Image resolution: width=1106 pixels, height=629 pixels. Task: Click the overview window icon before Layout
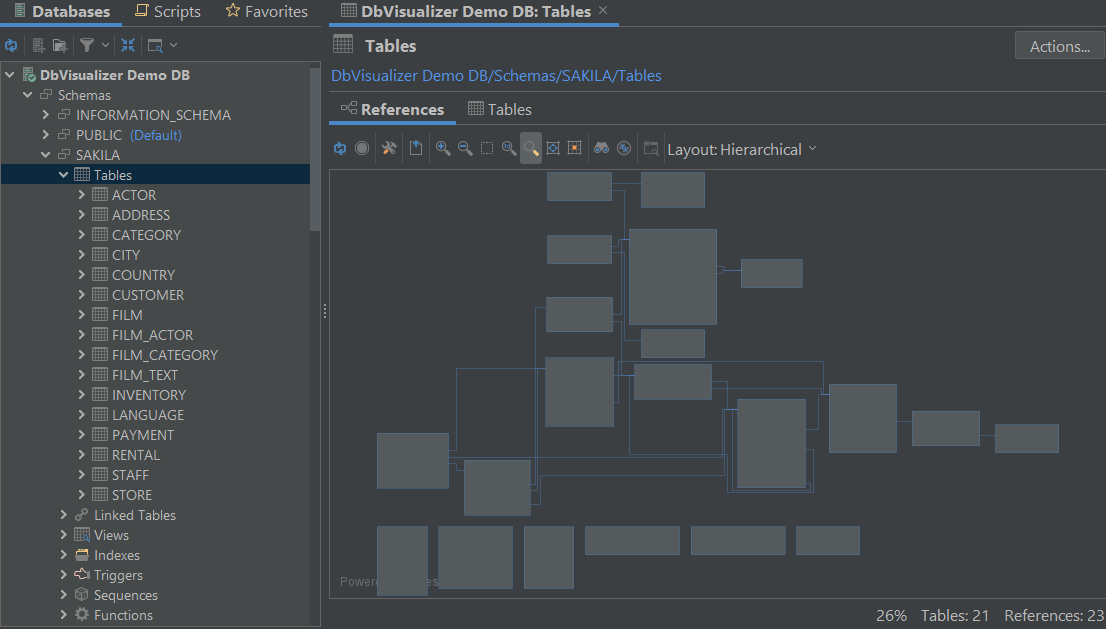click(650, 148)
